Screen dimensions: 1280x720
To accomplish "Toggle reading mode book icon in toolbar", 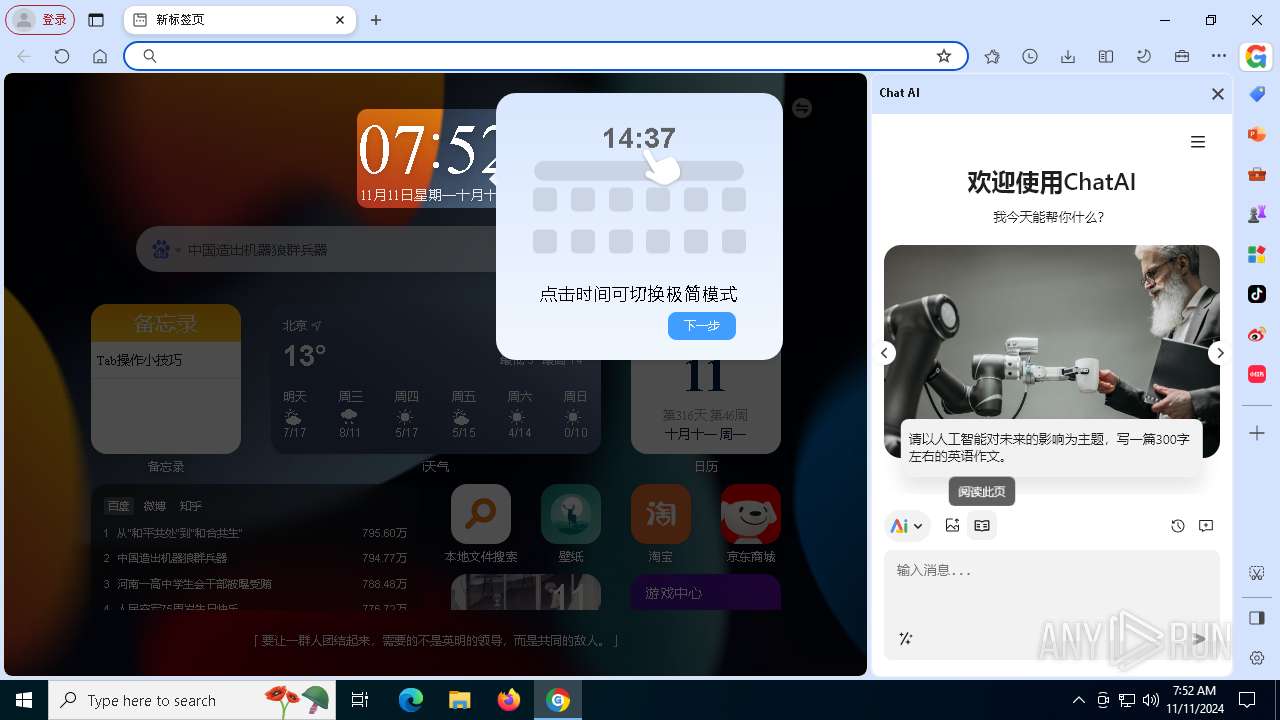I will pos(1106,57).
